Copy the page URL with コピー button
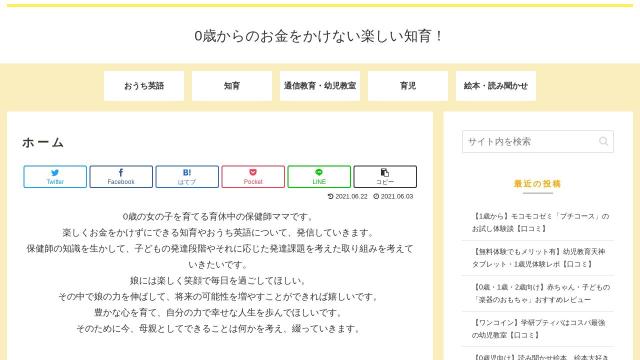The image size is (640, 360). pyautogui.click(x=385, y=177)
